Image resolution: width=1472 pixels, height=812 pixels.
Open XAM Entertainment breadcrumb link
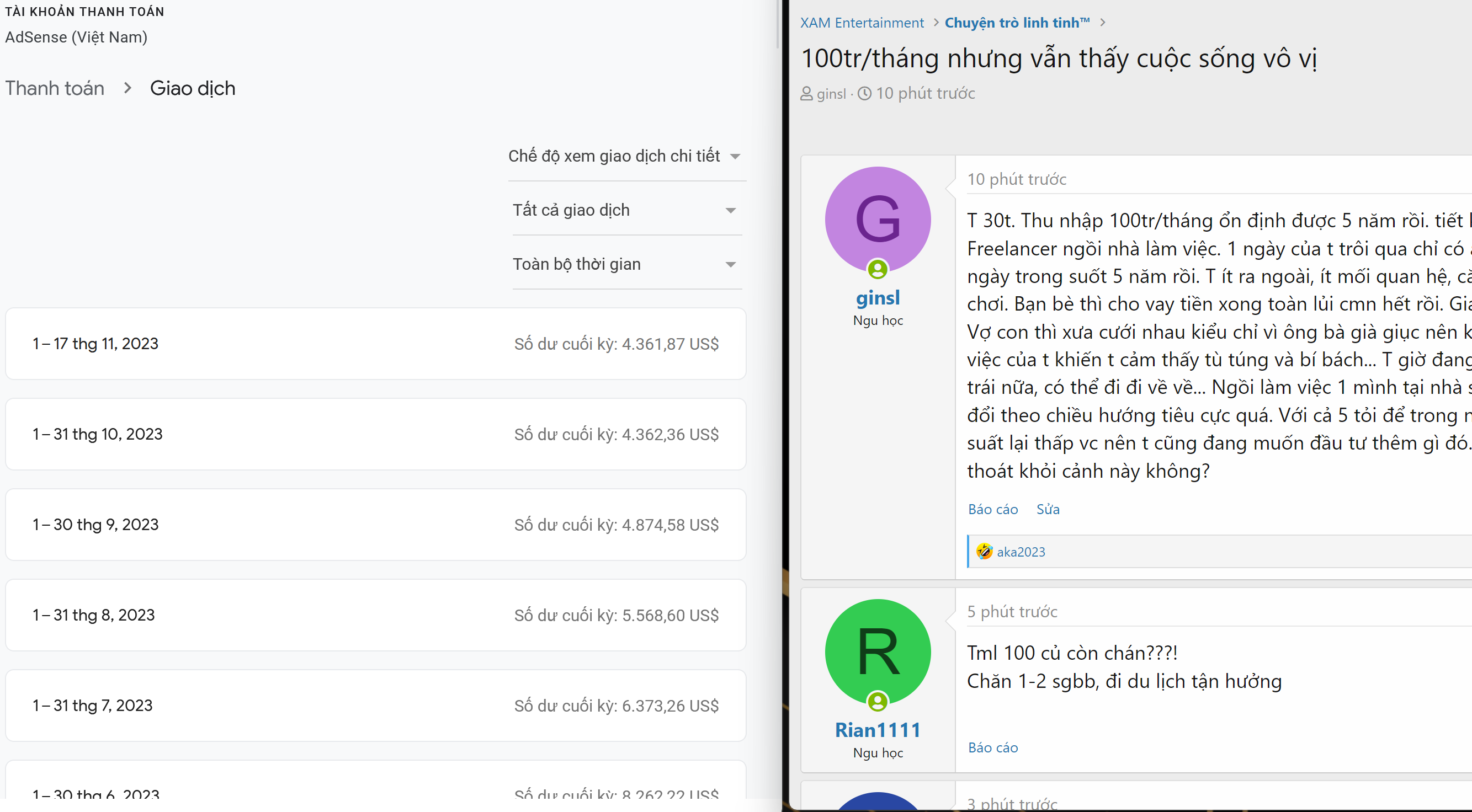(862, 23)
